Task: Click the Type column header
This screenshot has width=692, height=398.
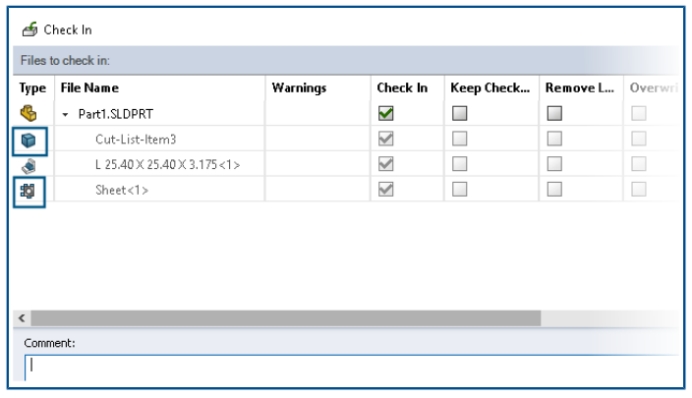Action: point(33,88)
